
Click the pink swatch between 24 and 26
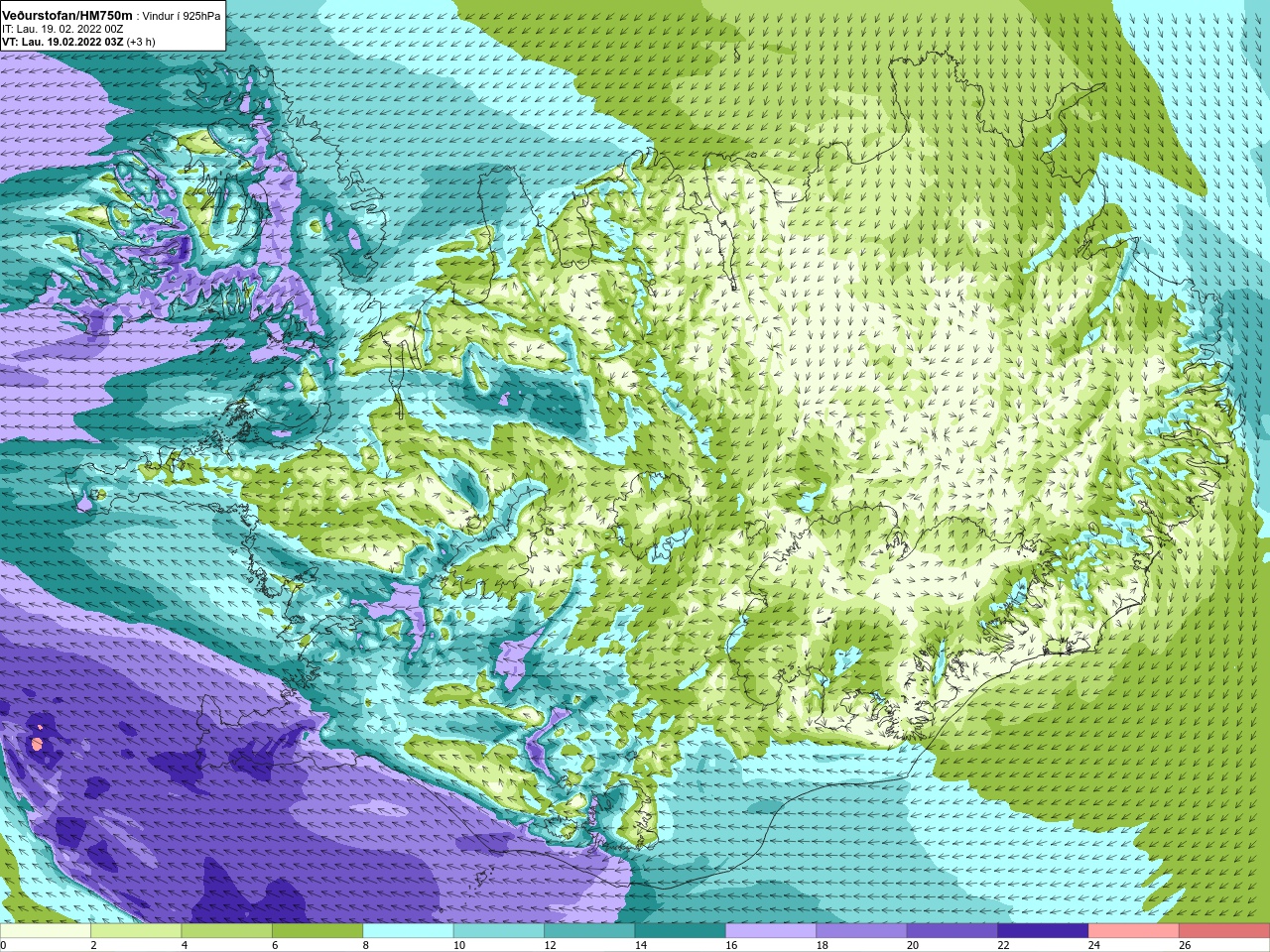tap(1133, 931)
